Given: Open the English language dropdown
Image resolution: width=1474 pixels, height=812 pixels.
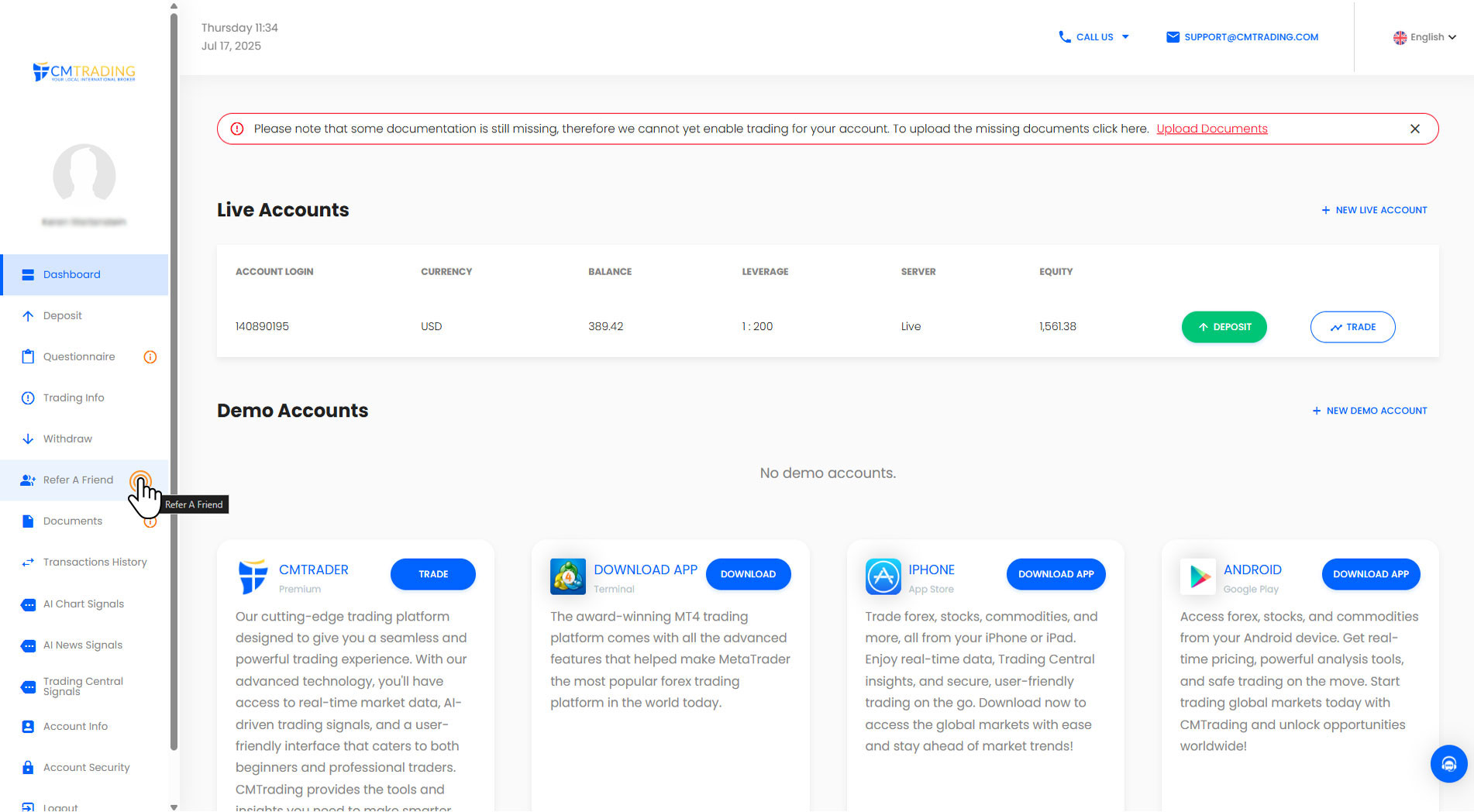Looking at the screenshot, I should click(1424, 37).
